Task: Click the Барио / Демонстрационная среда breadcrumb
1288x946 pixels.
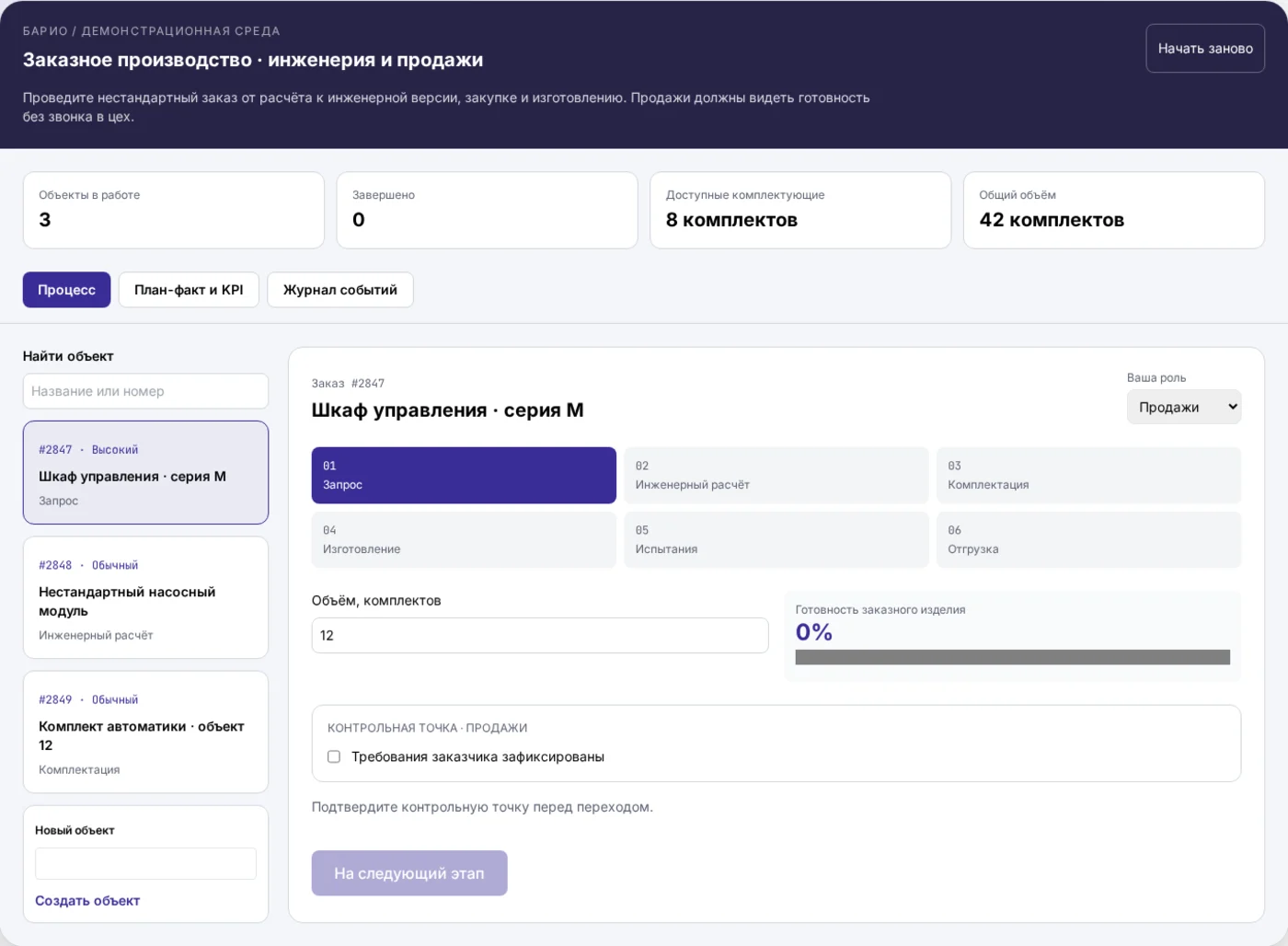Action: (x=152, y=31)
